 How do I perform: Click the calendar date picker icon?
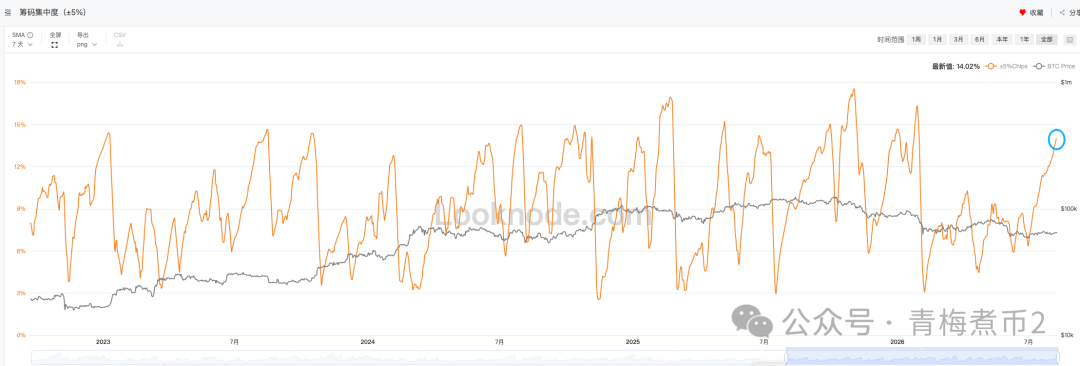1069,39
